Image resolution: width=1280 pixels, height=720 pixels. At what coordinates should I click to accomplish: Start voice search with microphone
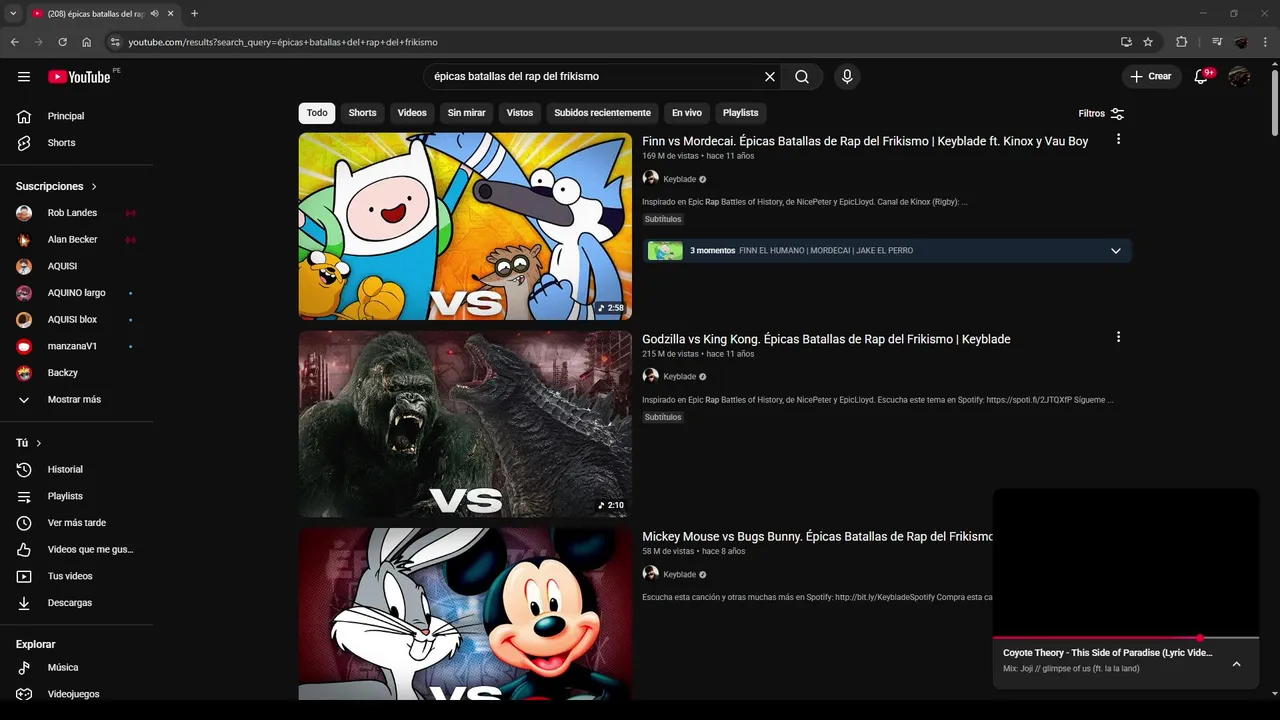(x=847, y=77)
